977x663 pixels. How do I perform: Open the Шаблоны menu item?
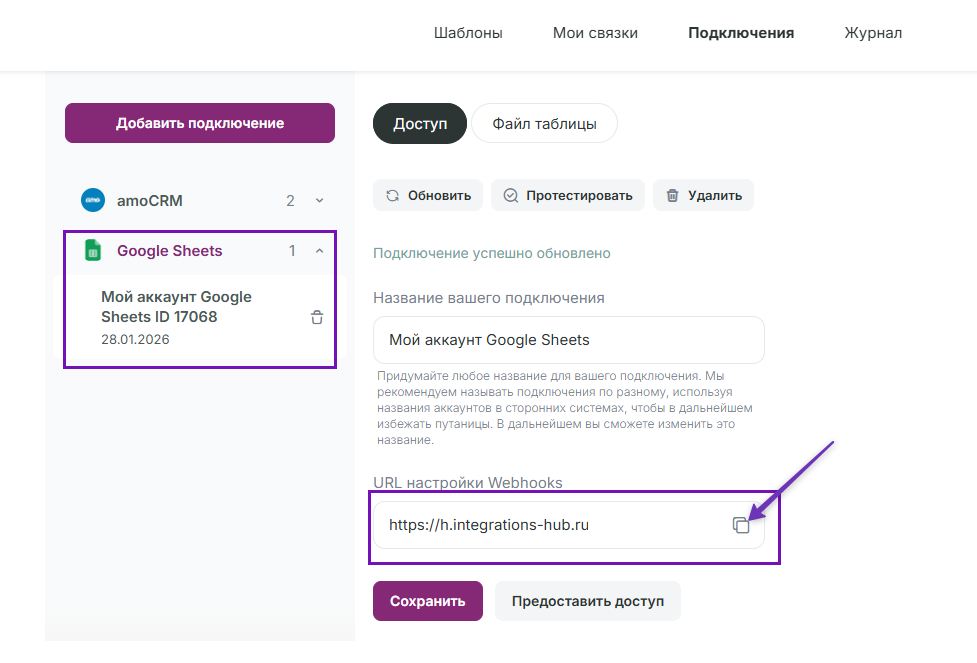(x=468, y=33)
